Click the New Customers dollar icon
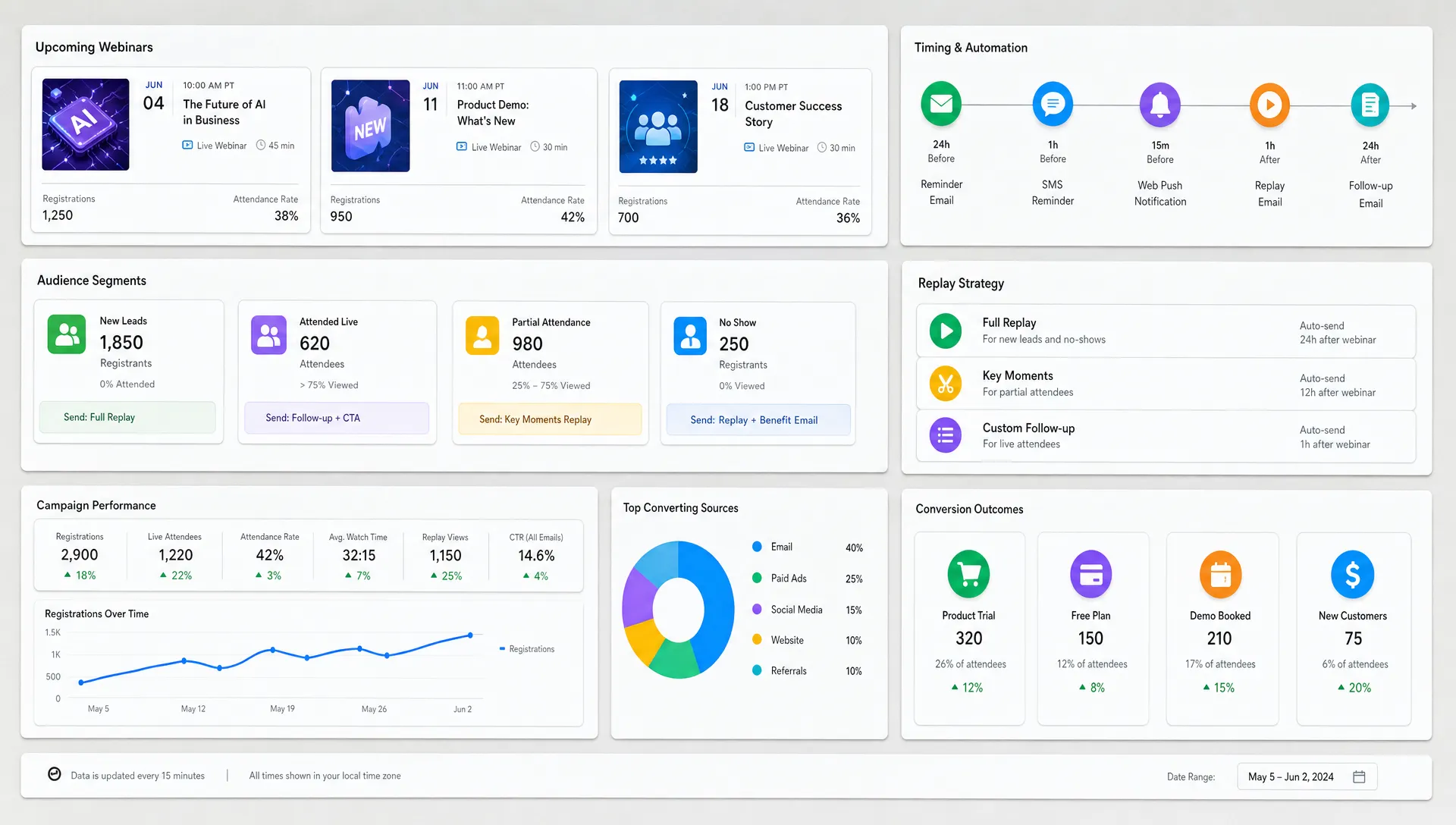1456x825 pixels. click(x=1353, y=574)
